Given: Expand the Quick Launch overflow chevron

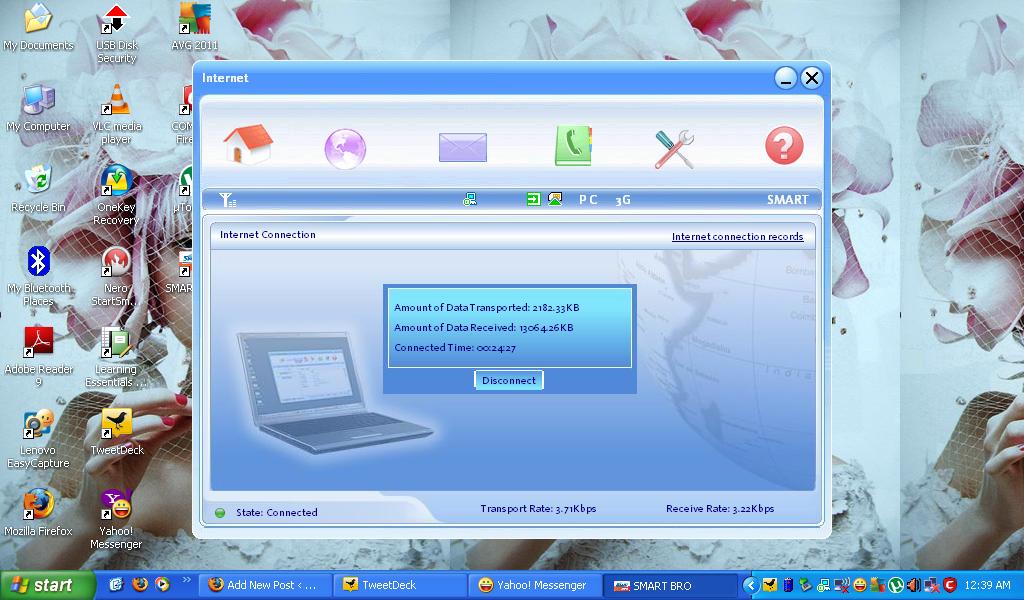Looking at the screenshot, I should (186, 581).
